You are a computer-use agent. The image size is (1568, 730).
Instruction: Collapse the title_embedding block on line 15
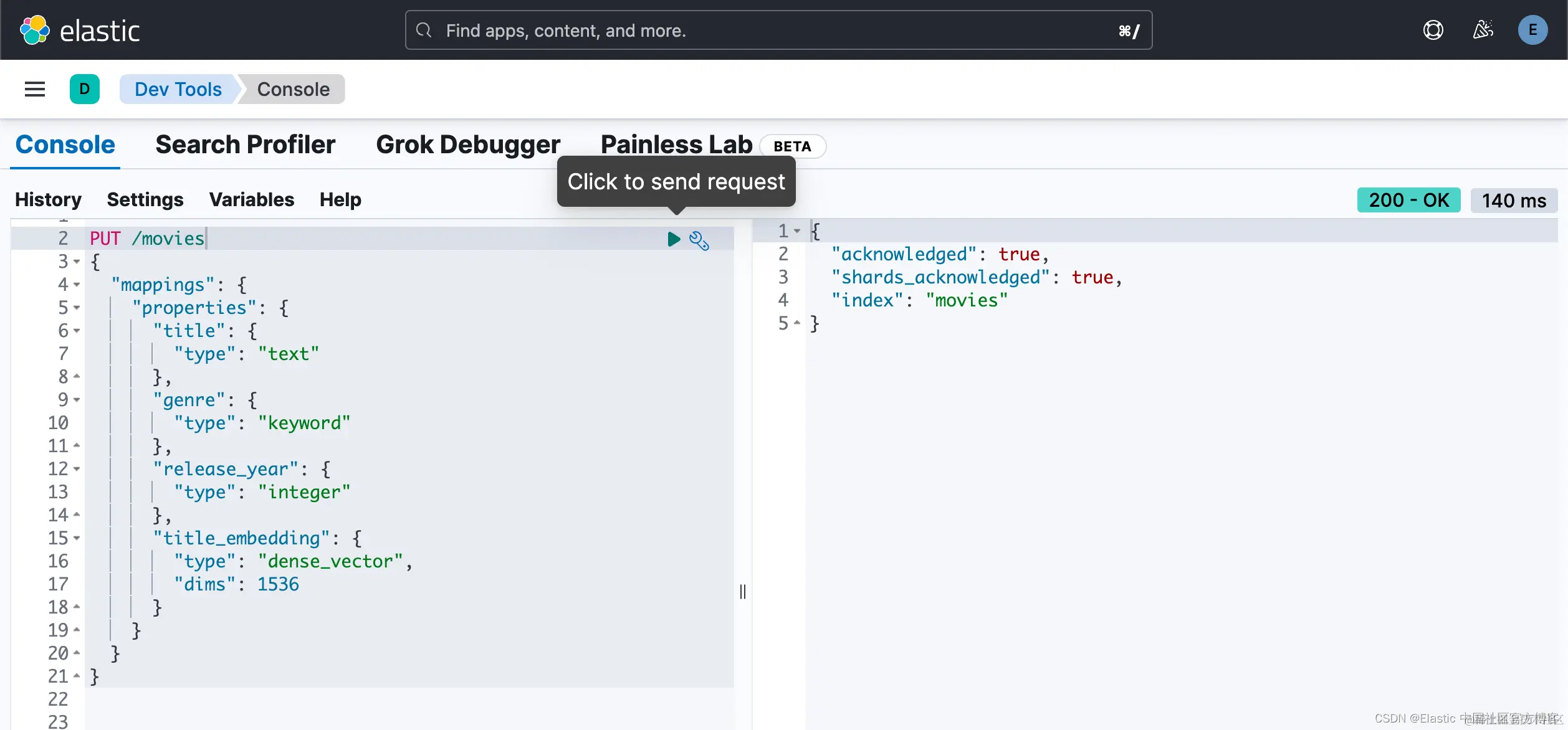[77, 538]
